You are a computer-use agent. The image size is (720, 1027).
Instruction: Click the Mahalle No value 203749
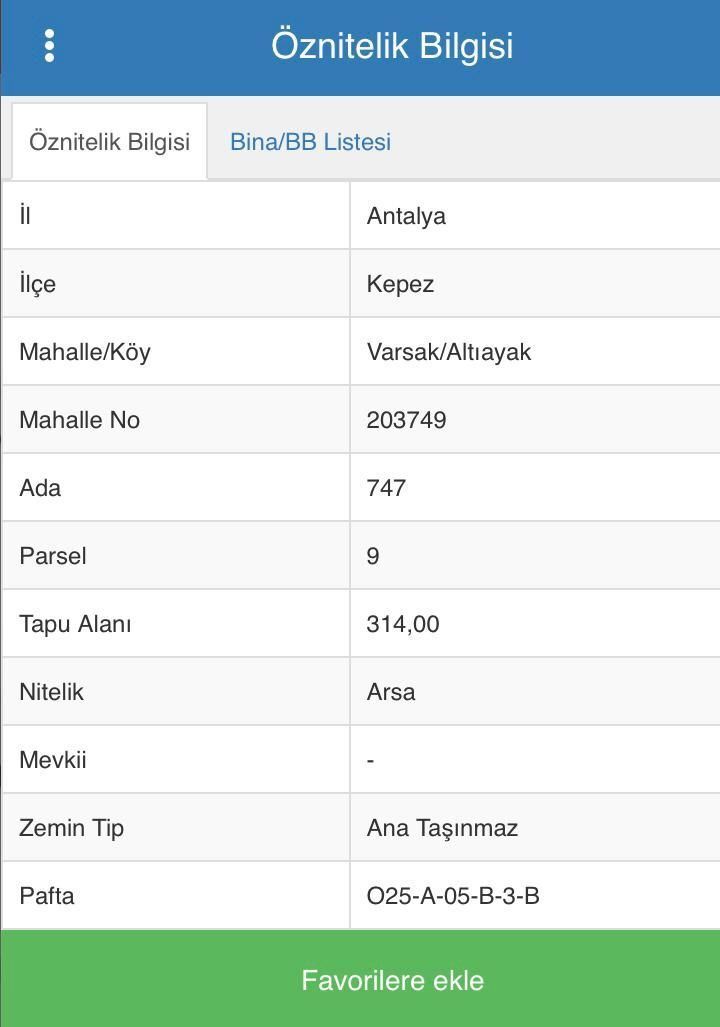click(x=406, y=420)
